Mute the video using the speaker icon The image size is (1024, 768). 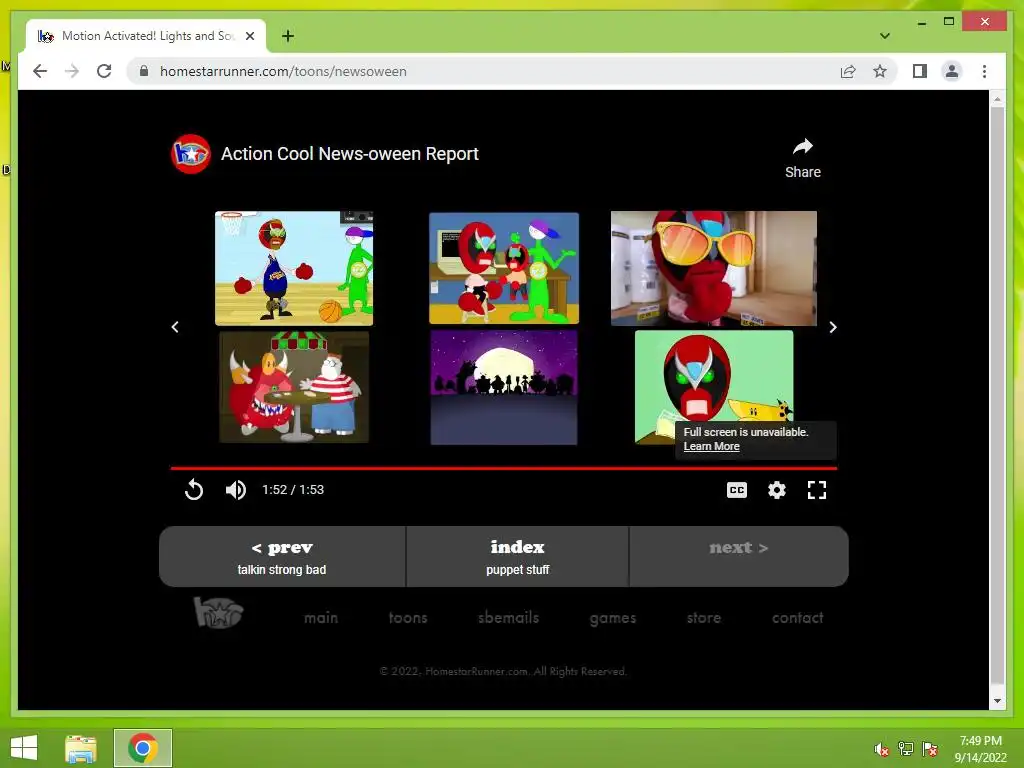[x=236, y=490]
